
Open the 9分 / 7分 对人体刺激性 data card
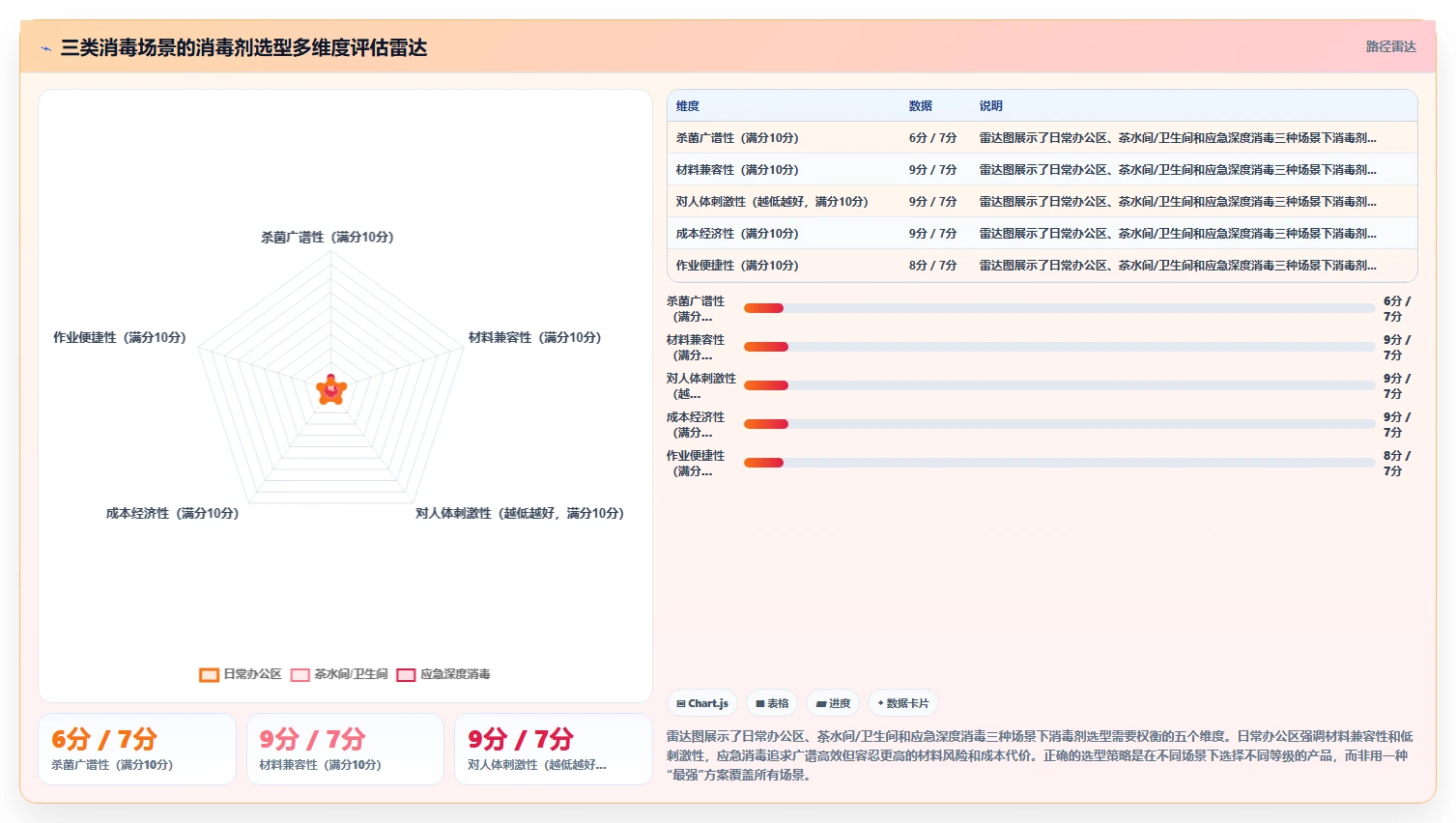[554, 750]
